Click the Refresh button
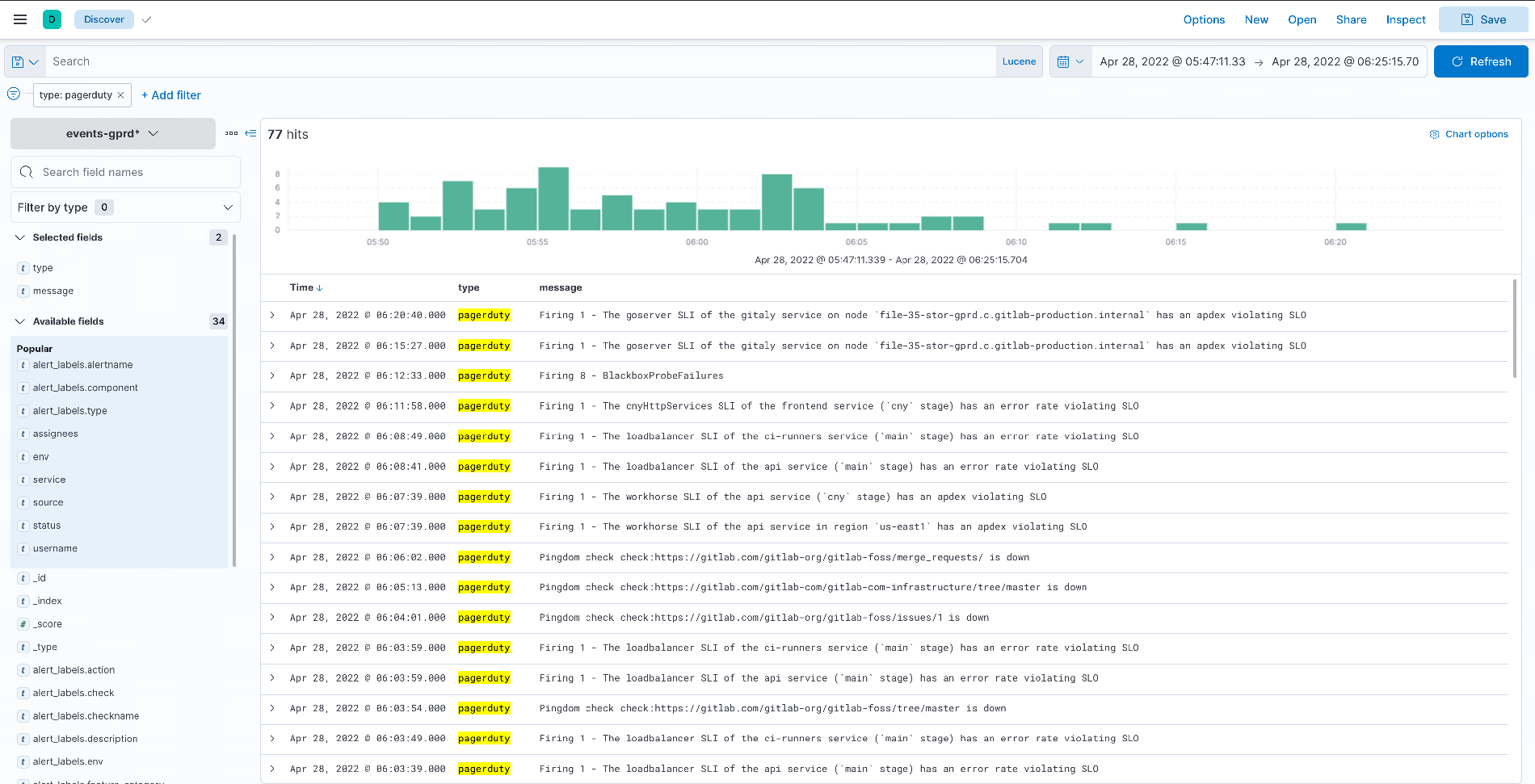Image resolution: width=1535 pixels, height=784 pixels. (x=1481, y=61)
